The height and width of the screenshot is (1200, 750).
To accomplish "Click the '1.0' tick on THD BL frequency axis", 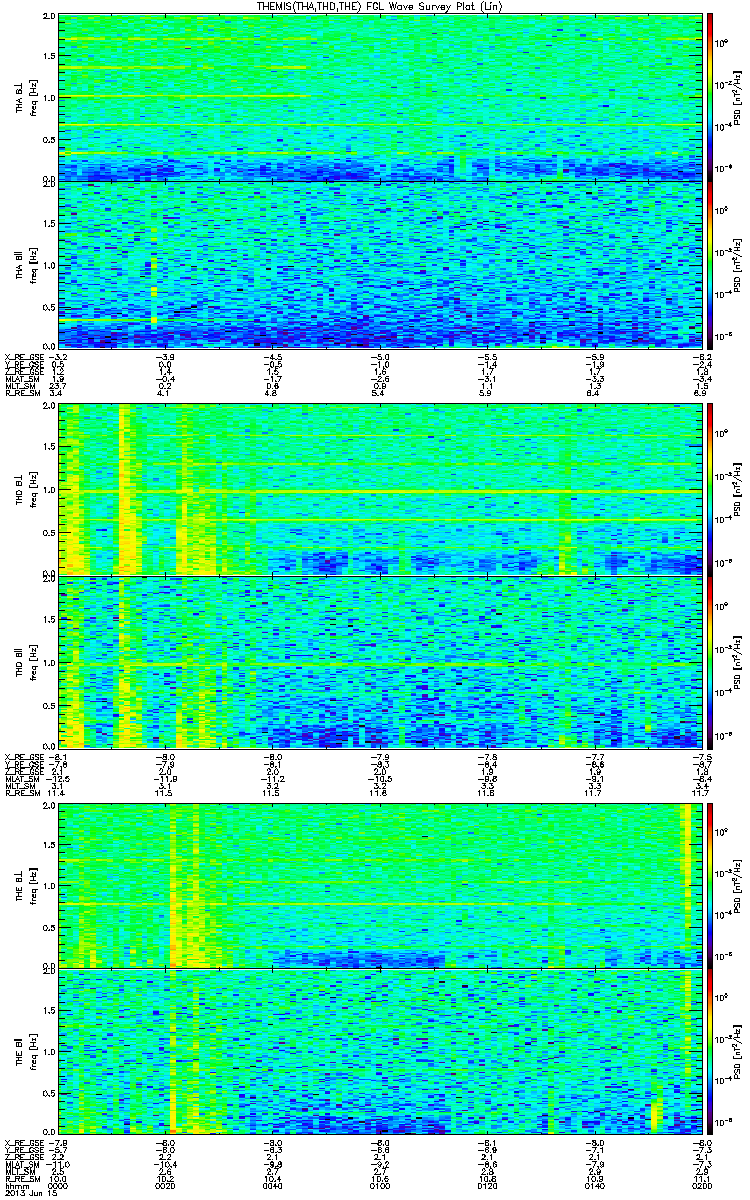I will pos(50,490).
